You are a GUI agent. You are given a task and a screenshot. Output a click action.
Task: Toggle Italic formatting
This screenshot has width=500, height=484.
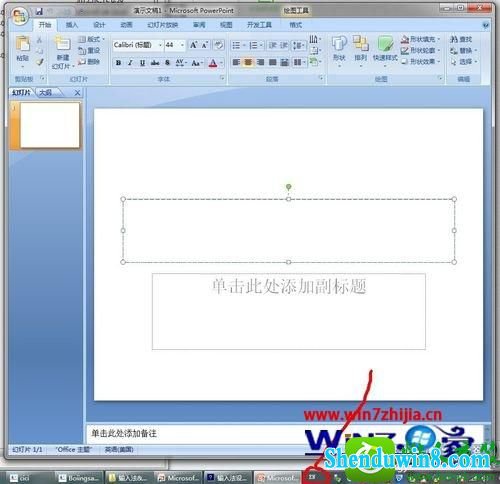[130, 63]
